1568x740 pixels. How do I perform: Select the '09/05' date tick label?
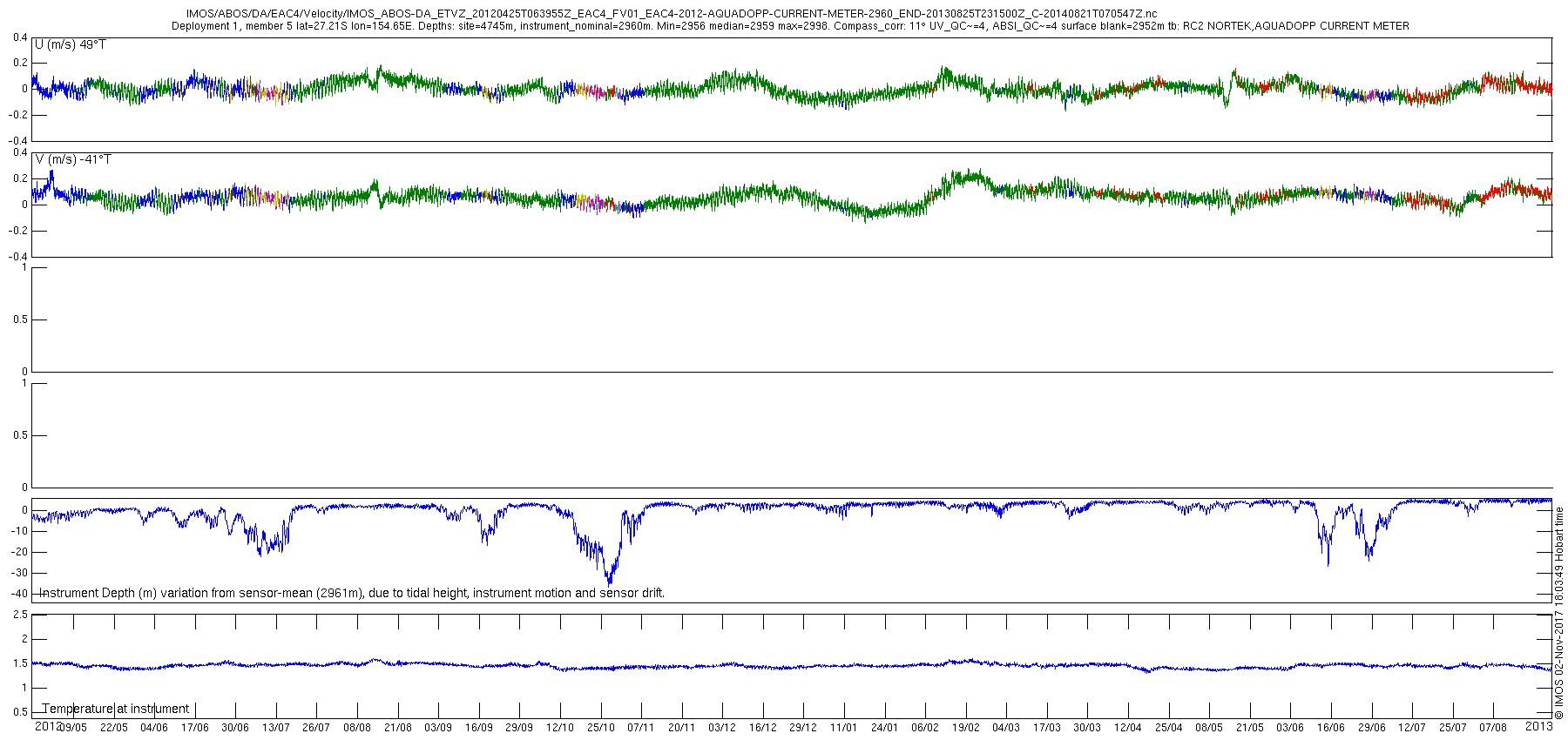73,728
